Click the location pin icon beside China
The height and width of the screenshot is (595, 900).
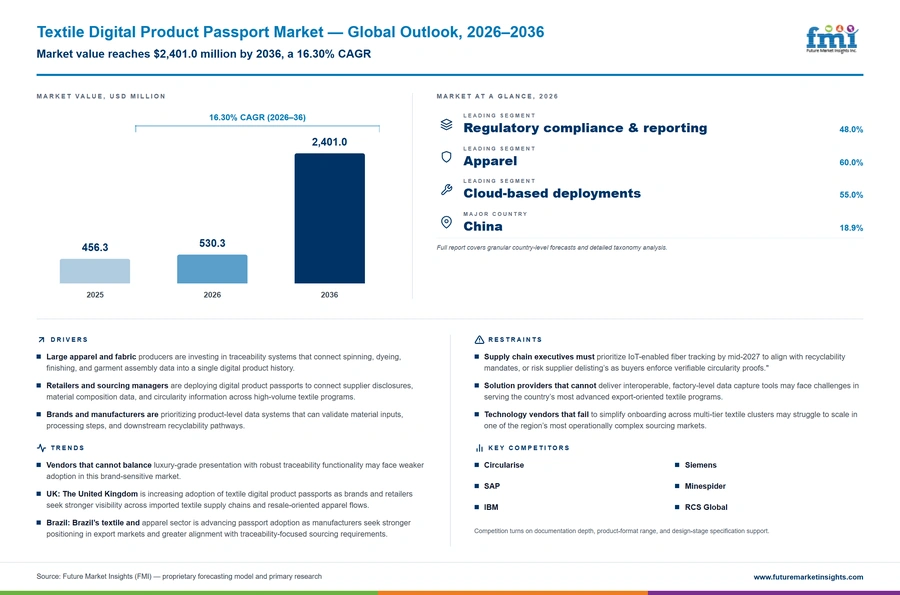[446, 223]
